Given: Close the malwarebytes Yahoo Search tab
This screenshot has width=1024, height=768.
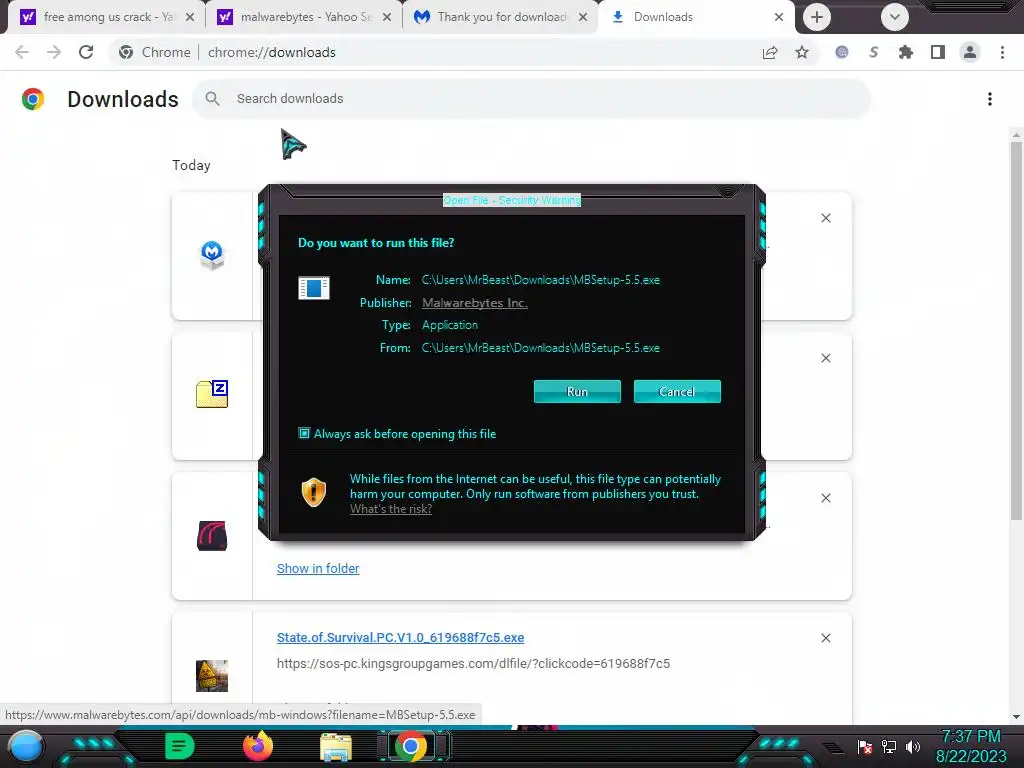Looking at the screenshot, I should pyautogui.click(x=387, y=17).
